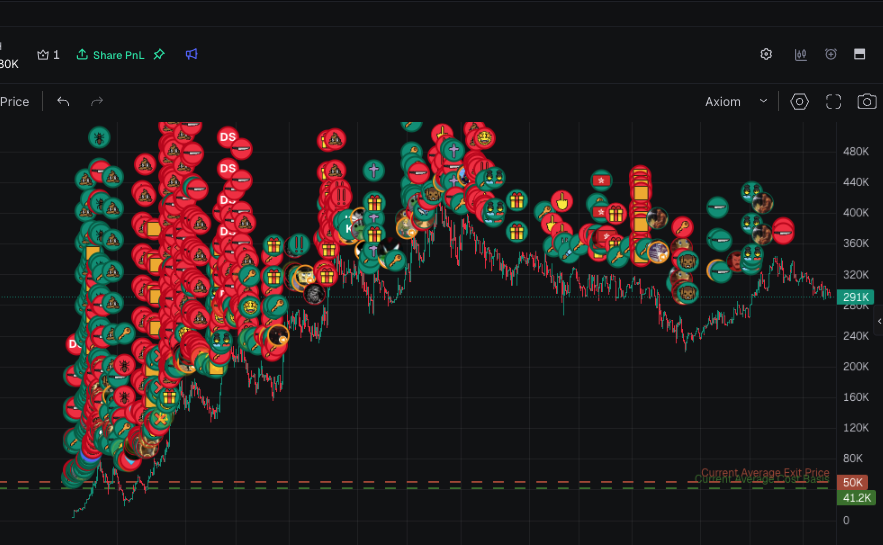Screen dimensions: 883x545
Task: Toggle the bottom panel layout icon
Action: tap(859, 54)
